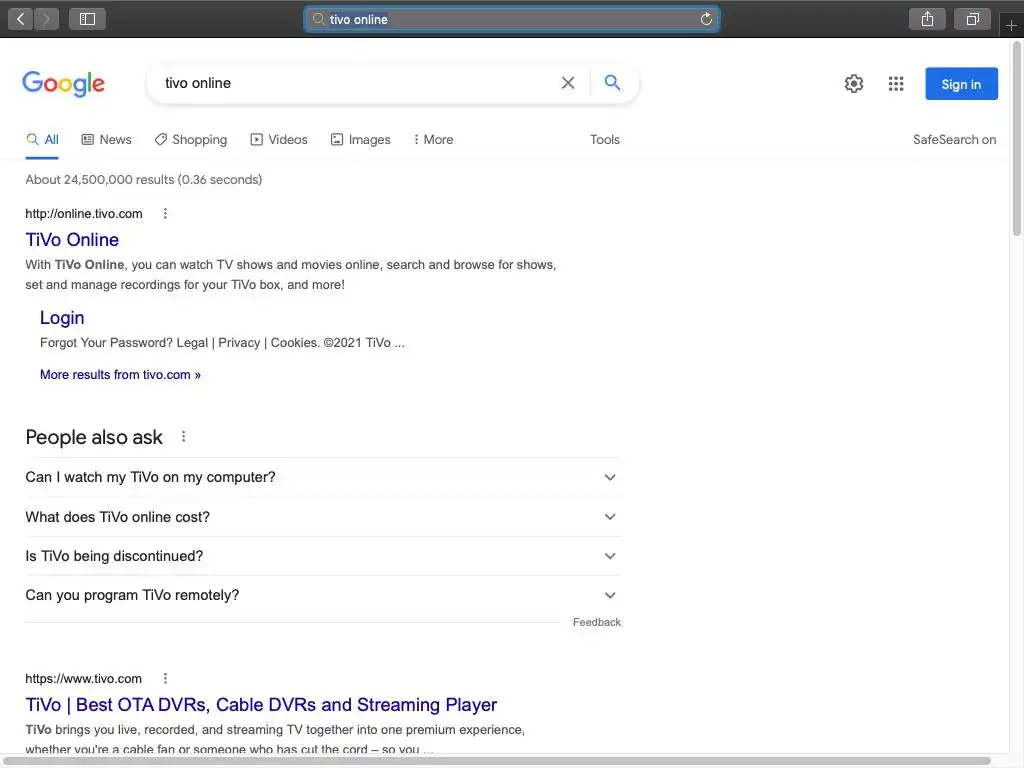Open the browser share button
Viewport: 1024px width, 768px height.
[927, 19]
